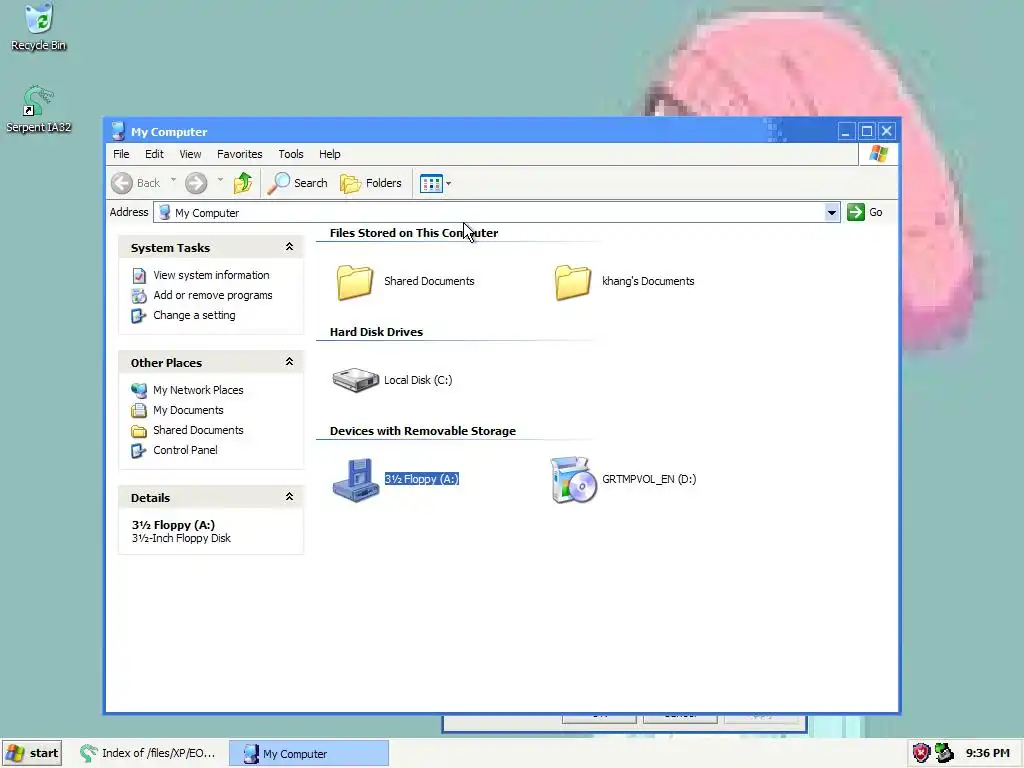
Task: Toggle the Folders pane
Action: 370,183
